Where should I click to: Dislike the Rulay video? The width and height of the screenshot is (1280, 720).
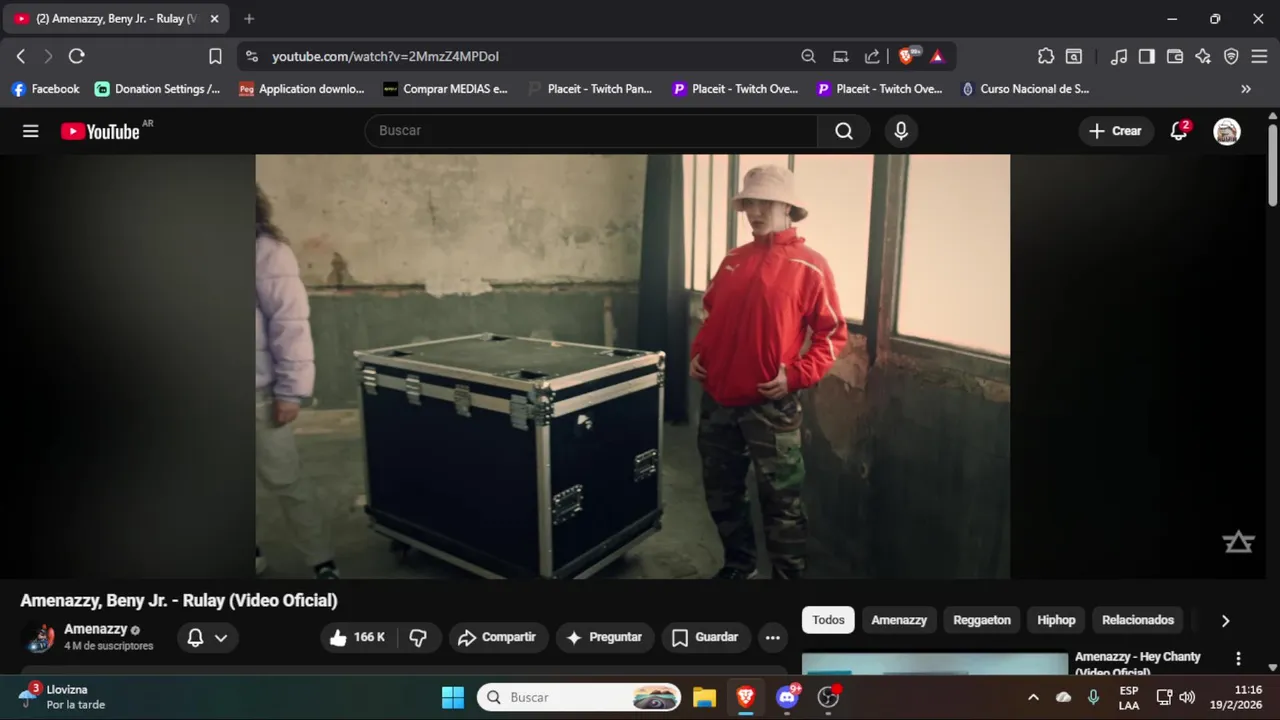click(419, 637)
